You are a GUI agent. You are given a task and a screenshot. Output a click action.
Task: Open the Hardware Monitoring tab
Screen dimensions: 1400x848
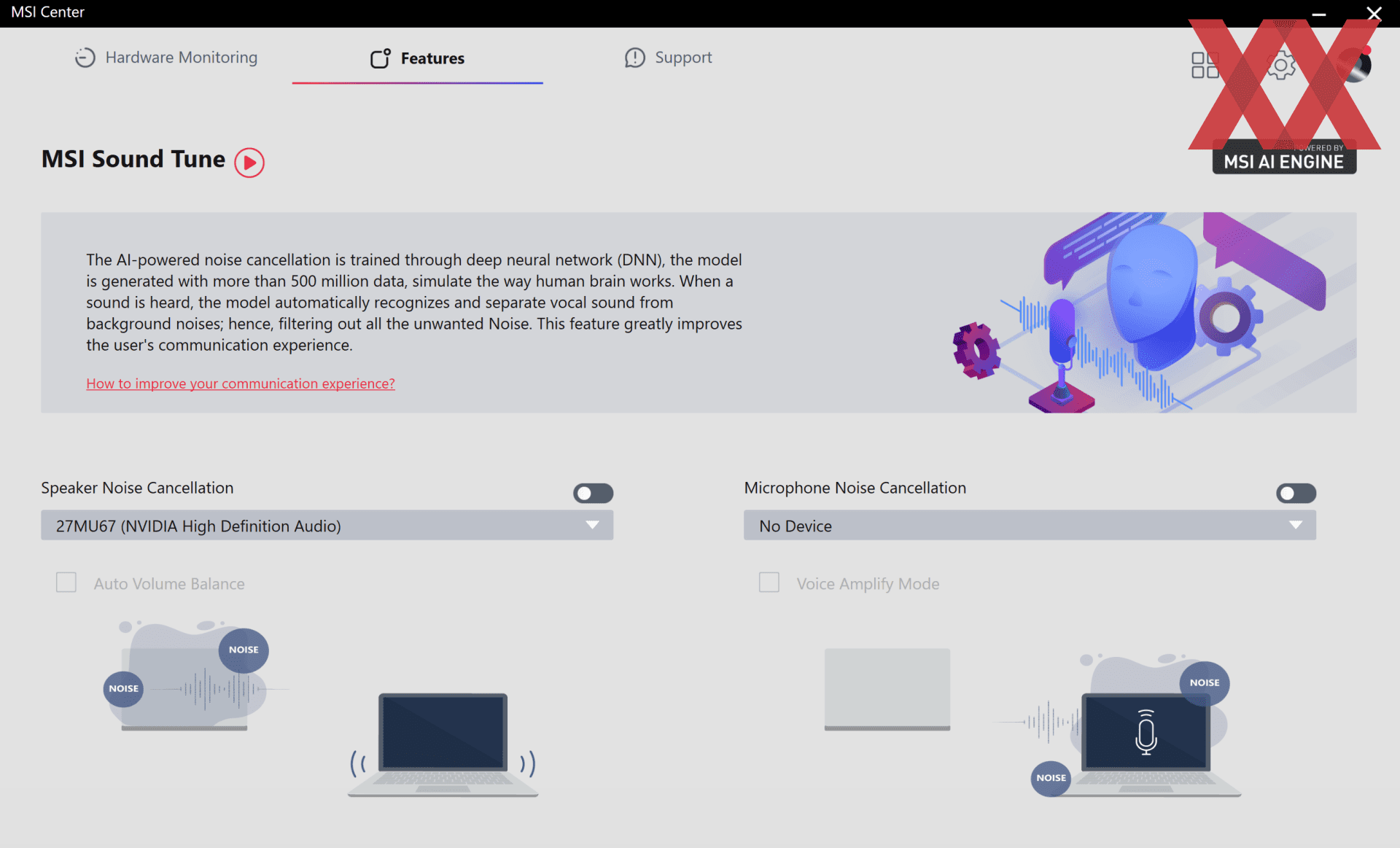(x=166, y=58)
